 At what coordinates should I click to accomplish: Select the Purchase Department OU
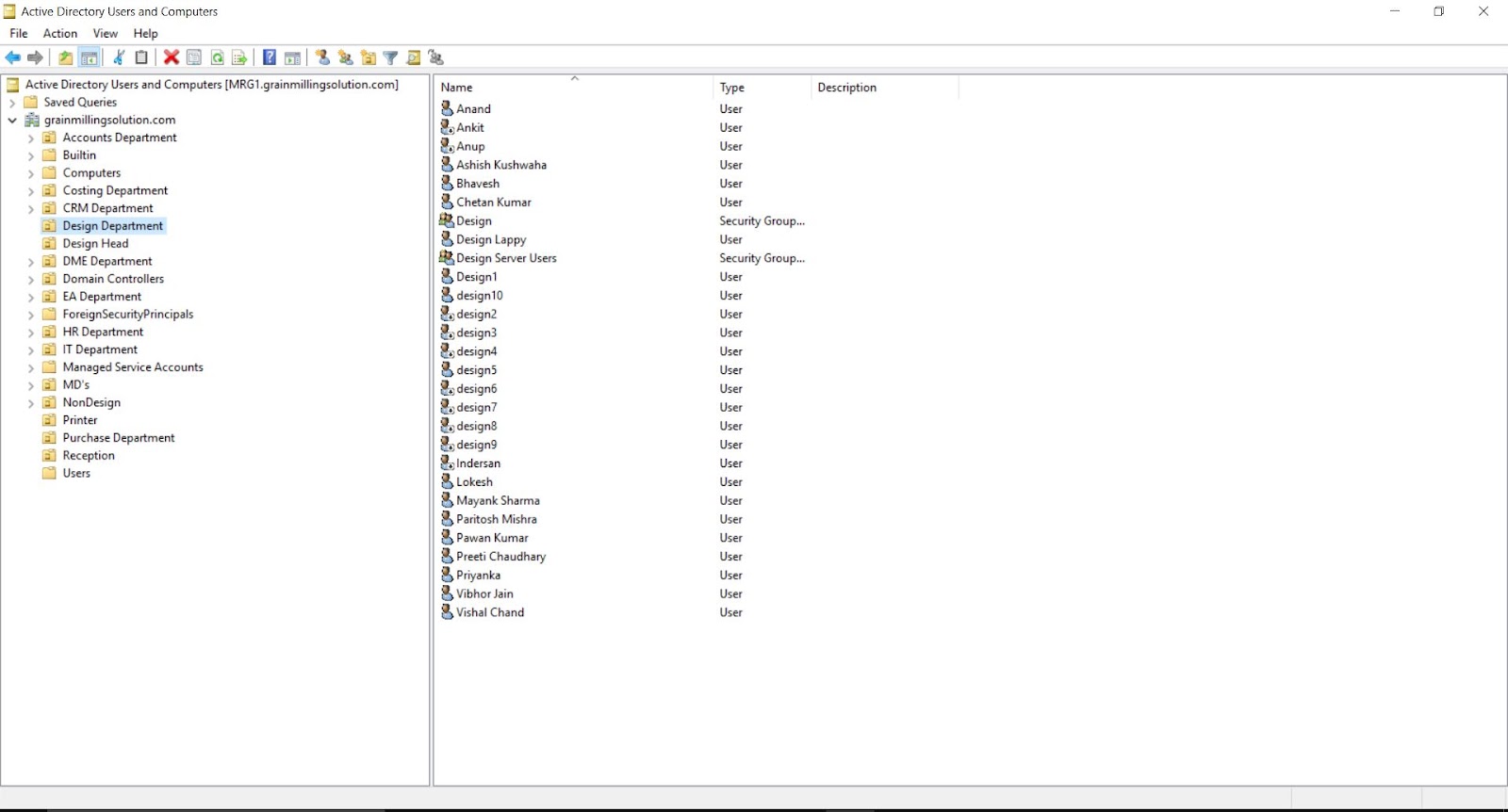tap(119, 438)
